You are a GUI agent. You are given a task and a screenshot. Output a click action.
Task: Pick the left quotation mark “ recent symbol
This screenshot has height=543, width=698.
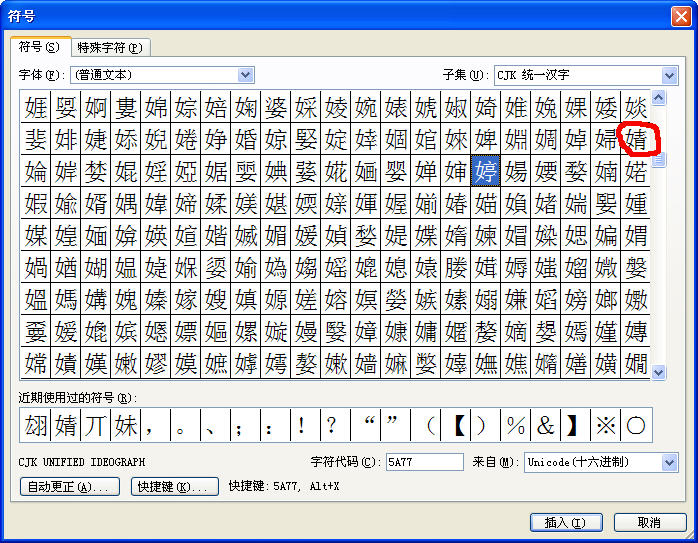pyautogui.click(x=365, y=425)
